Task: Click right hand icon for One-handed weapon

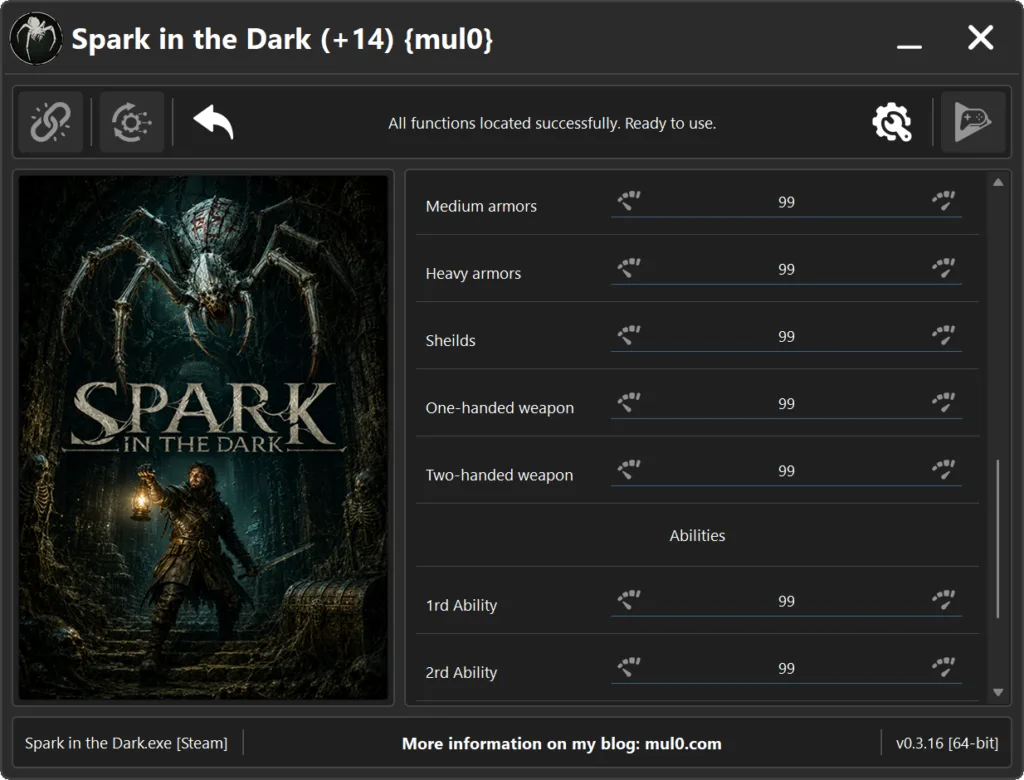Action: click(x=944, y=402)
